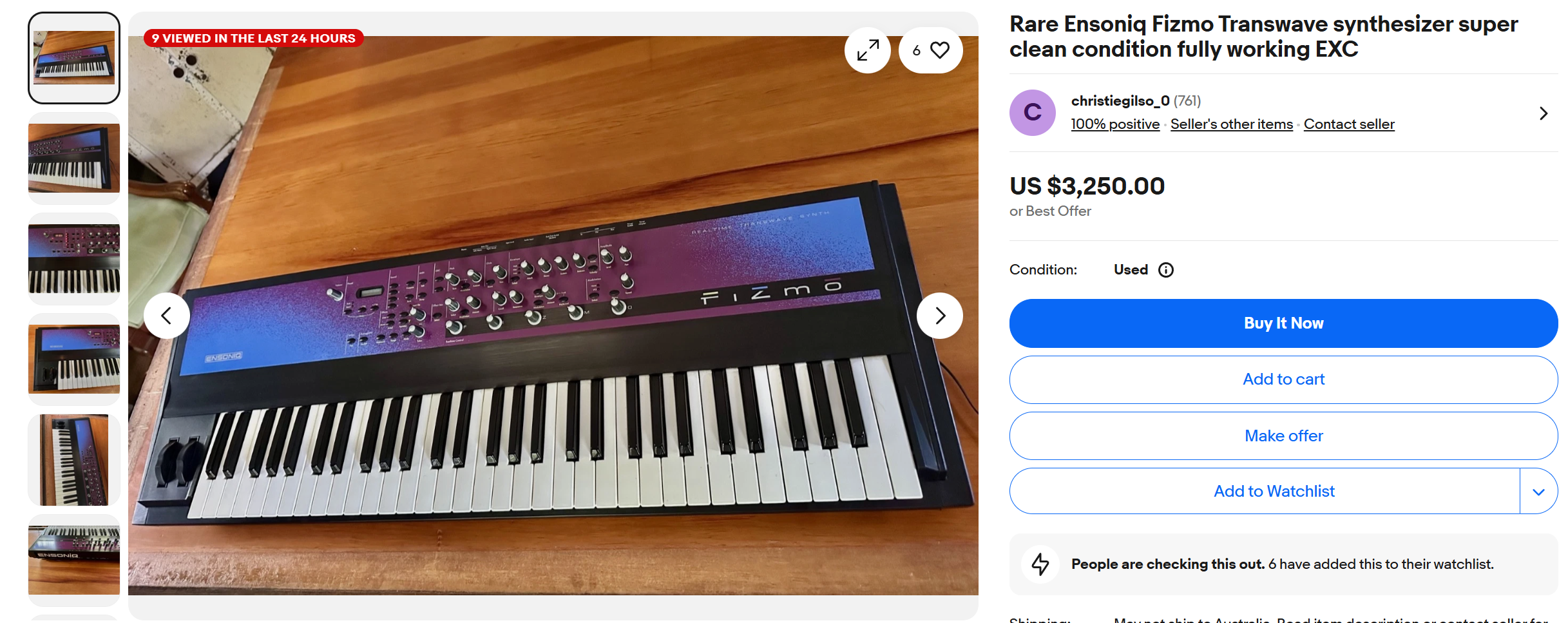Image resolution: width=1568 pixels, height=623 pixels.
Task: Expand the Add to Watchlist dropdown arrow
Action: coord(1538,492)
